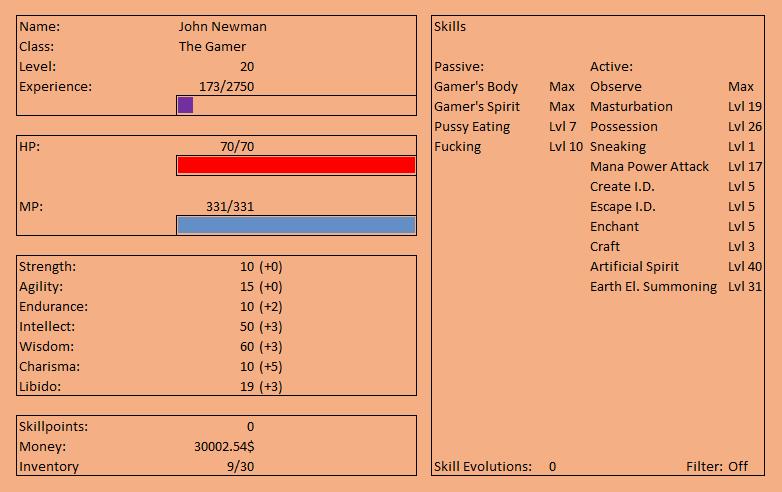Viewport: 782px width, 492px height.
Task: Click the 'Experience:' label
Action: point(55,86)
